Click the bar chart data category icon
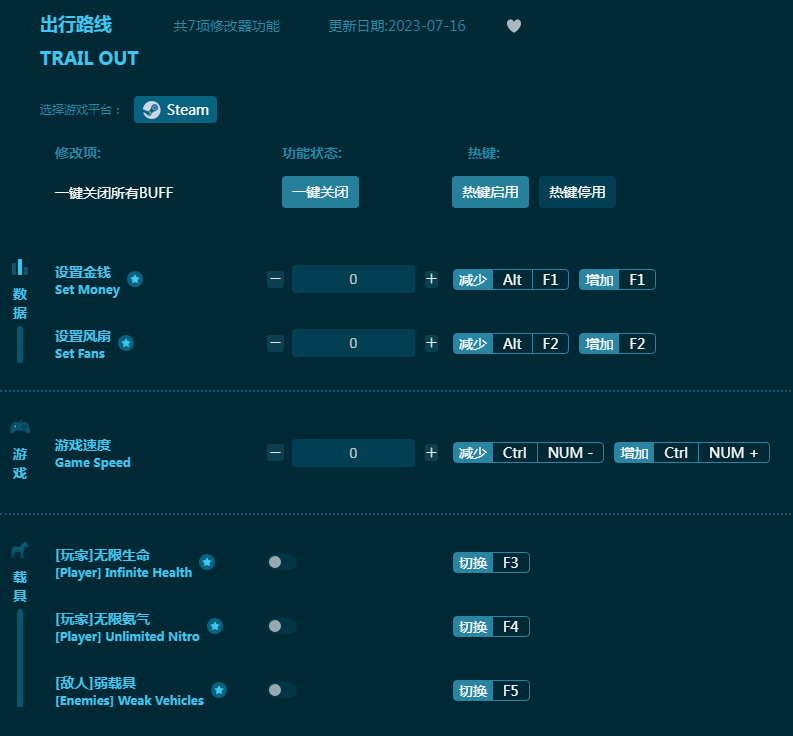The height and width of the screenshot is (736, 793). 20,267
